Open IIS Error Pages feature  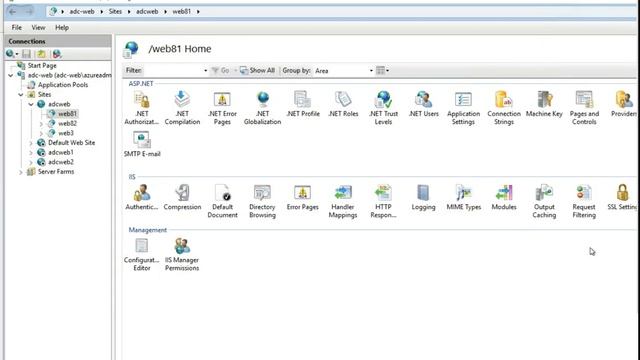click(x=302, y=198)
